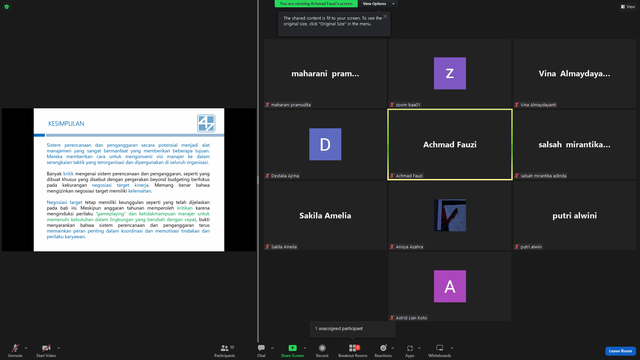Click the muted mic icon beside putri alwini

click(517, 247)
